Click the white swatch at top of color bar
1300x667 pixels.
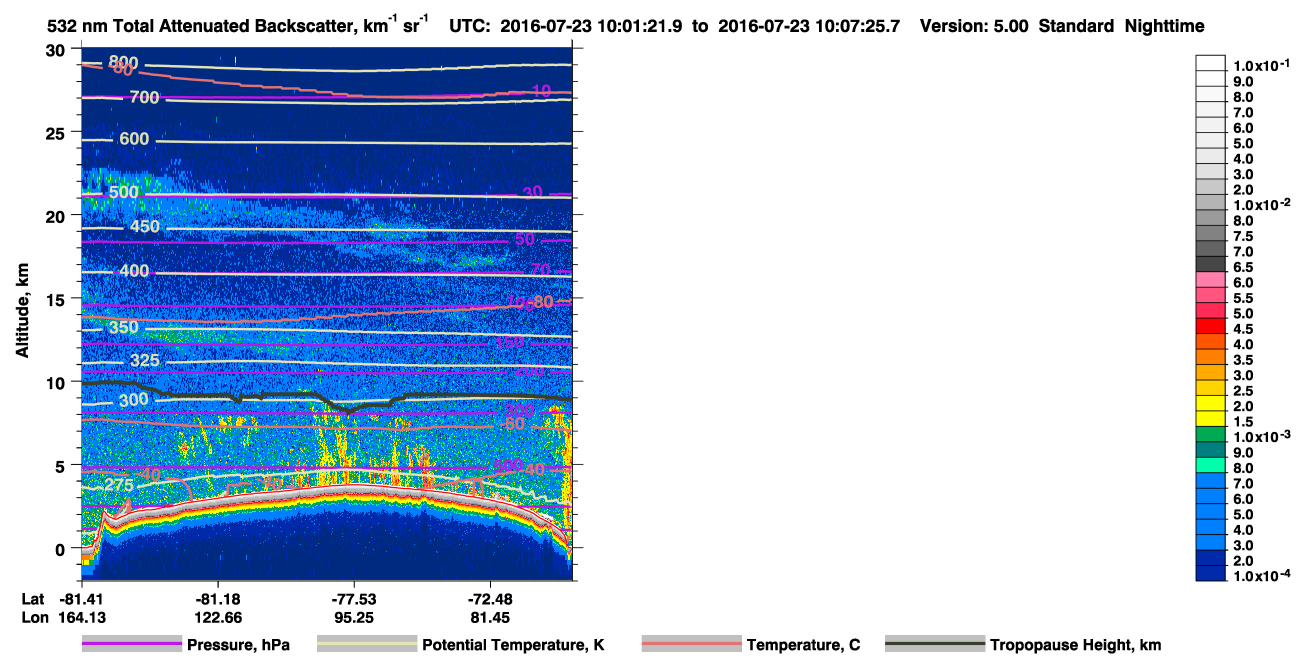click(x=1210, y=64)
